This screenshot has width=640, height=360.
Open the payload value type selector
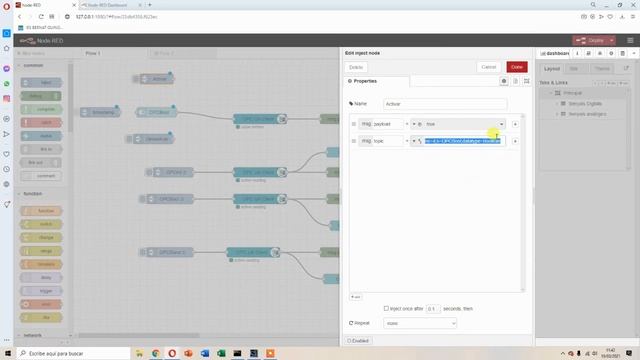point(417,124)
